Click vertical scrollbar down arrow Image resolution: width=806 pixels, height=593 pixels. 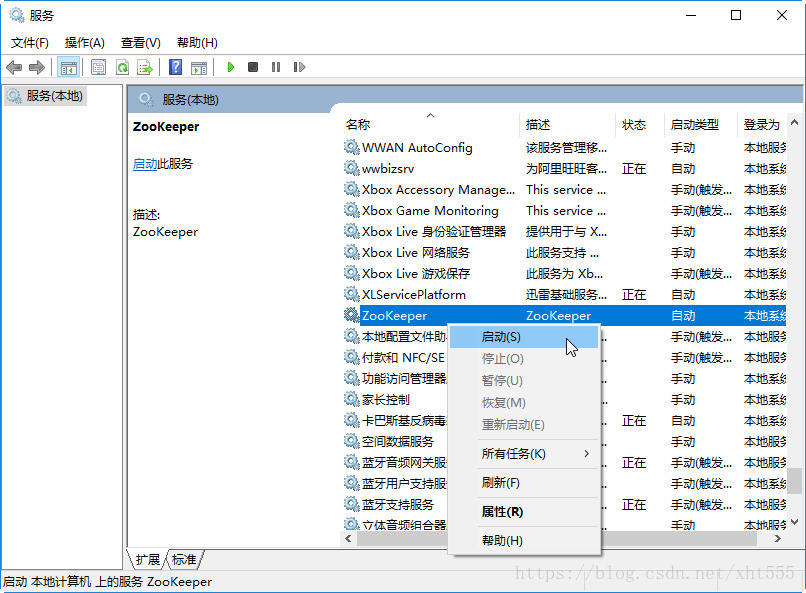pyautogui.click(x=795, y=522)
